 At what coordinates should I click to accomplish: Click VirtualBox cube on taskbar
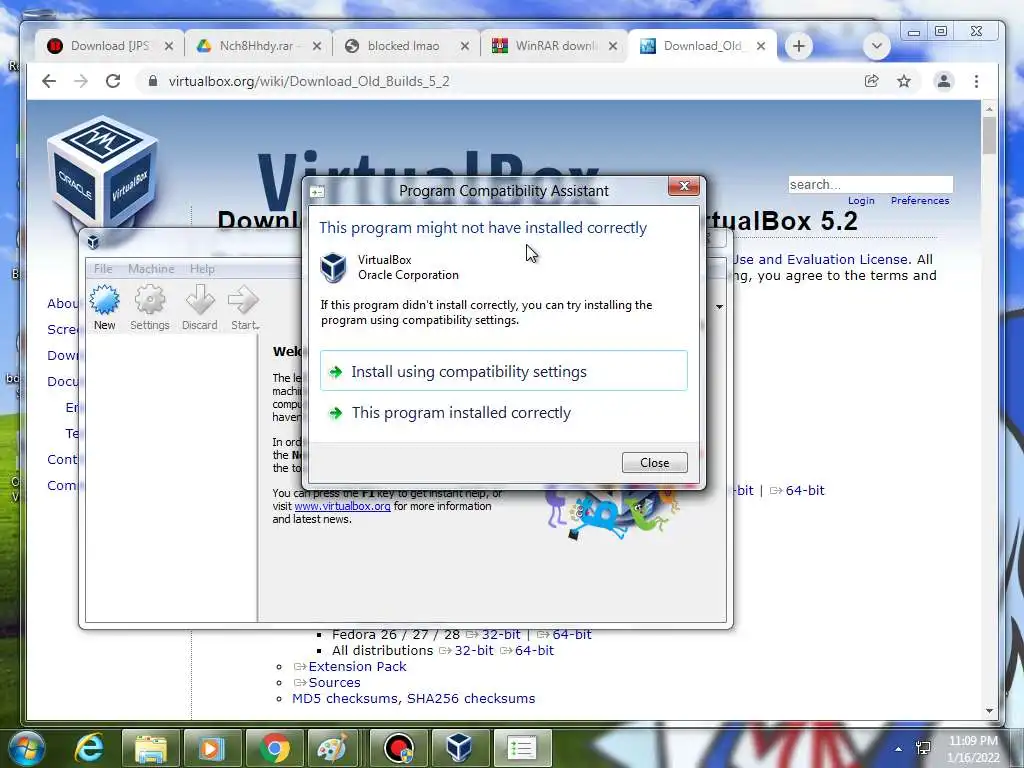[x=459, y=748]
